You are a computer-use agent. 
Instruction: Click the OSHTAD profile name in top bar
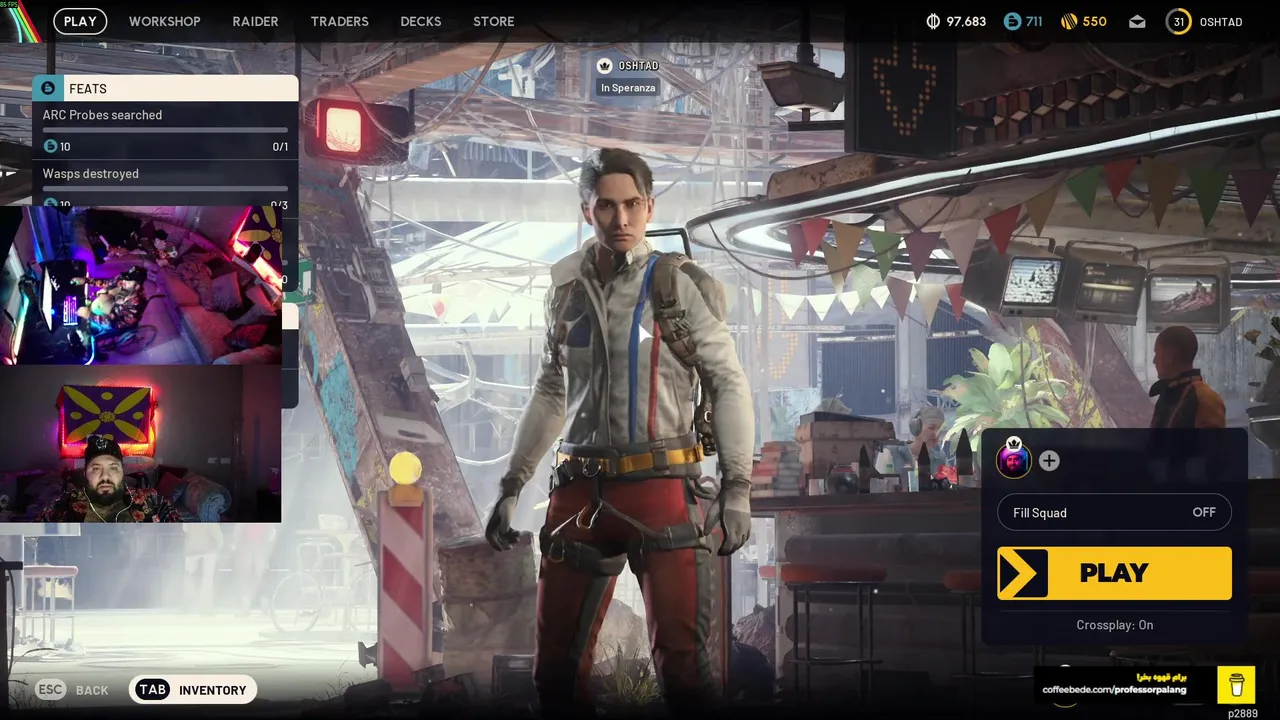pyautogui.click(x=1221, y=21)
